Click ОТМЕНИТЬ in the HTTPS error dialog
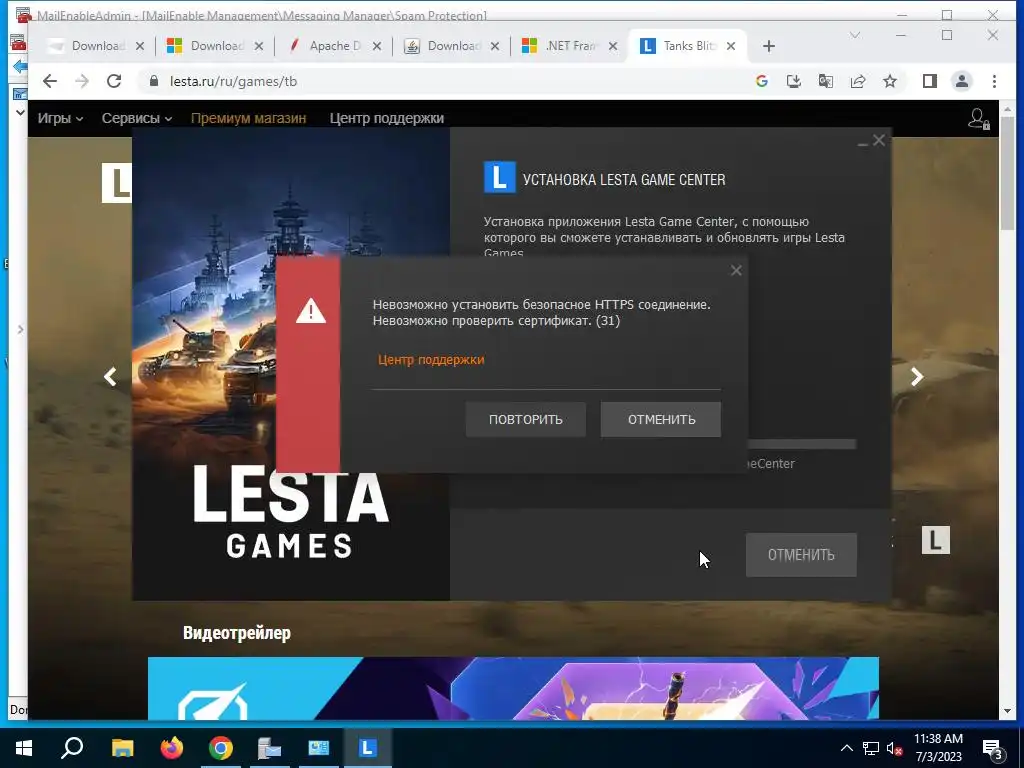 (x=661, y=419)
